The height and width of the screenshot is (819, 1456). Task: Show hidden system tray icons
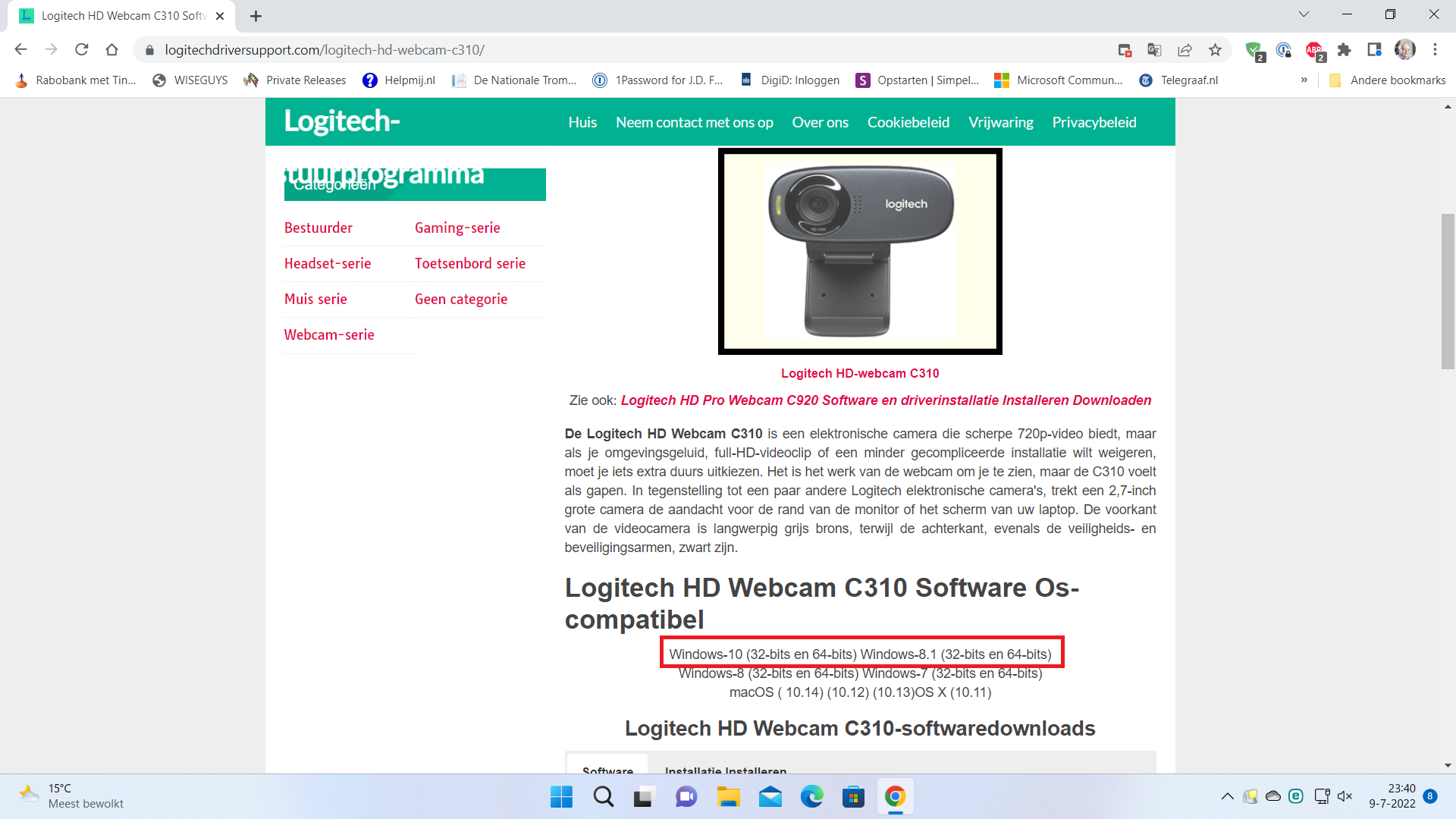[x=1227, y=796]
